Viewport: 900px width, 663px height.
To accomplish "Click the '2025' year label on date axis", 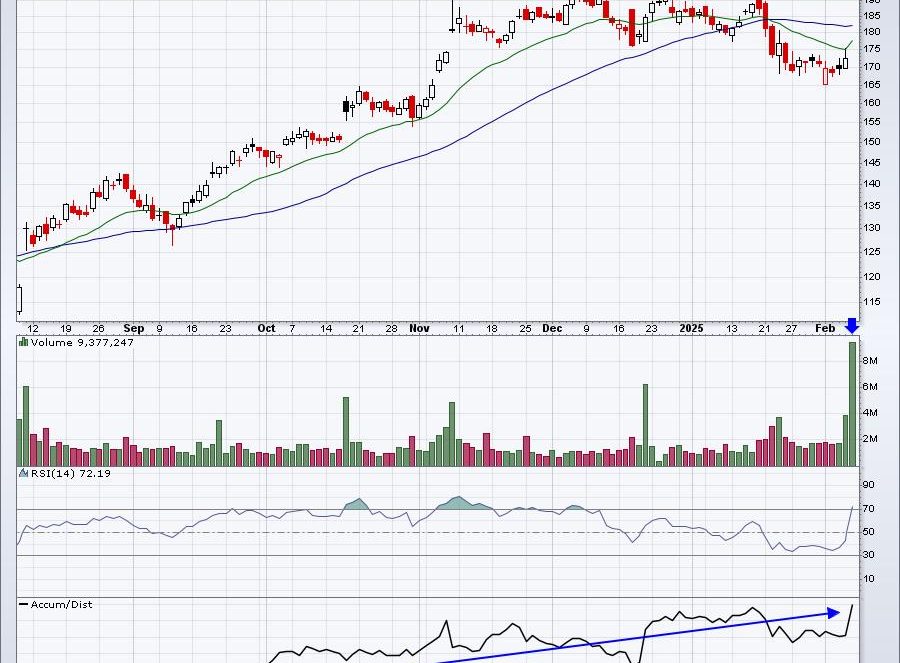I will (691, 328).
